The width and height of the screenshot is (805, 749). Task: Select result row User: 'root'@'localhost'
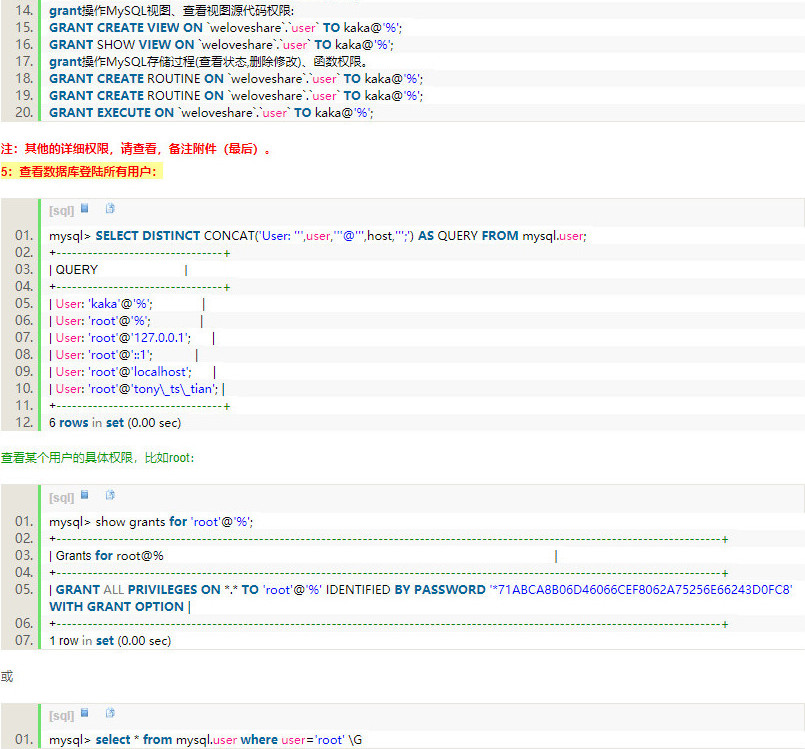[132, 372]
